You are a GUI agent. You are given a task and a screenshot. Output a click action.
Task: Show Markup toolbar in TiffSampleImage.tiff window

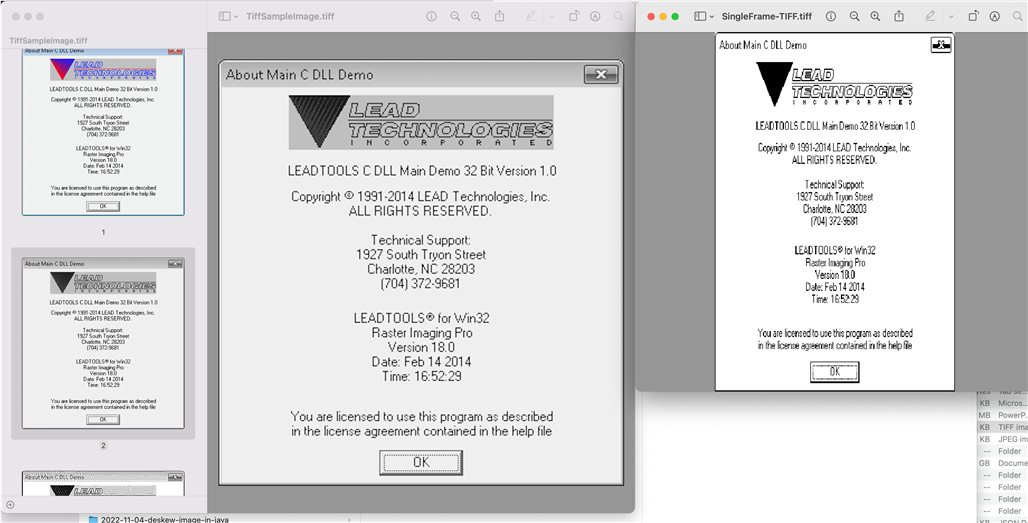(x=595, y=16)
